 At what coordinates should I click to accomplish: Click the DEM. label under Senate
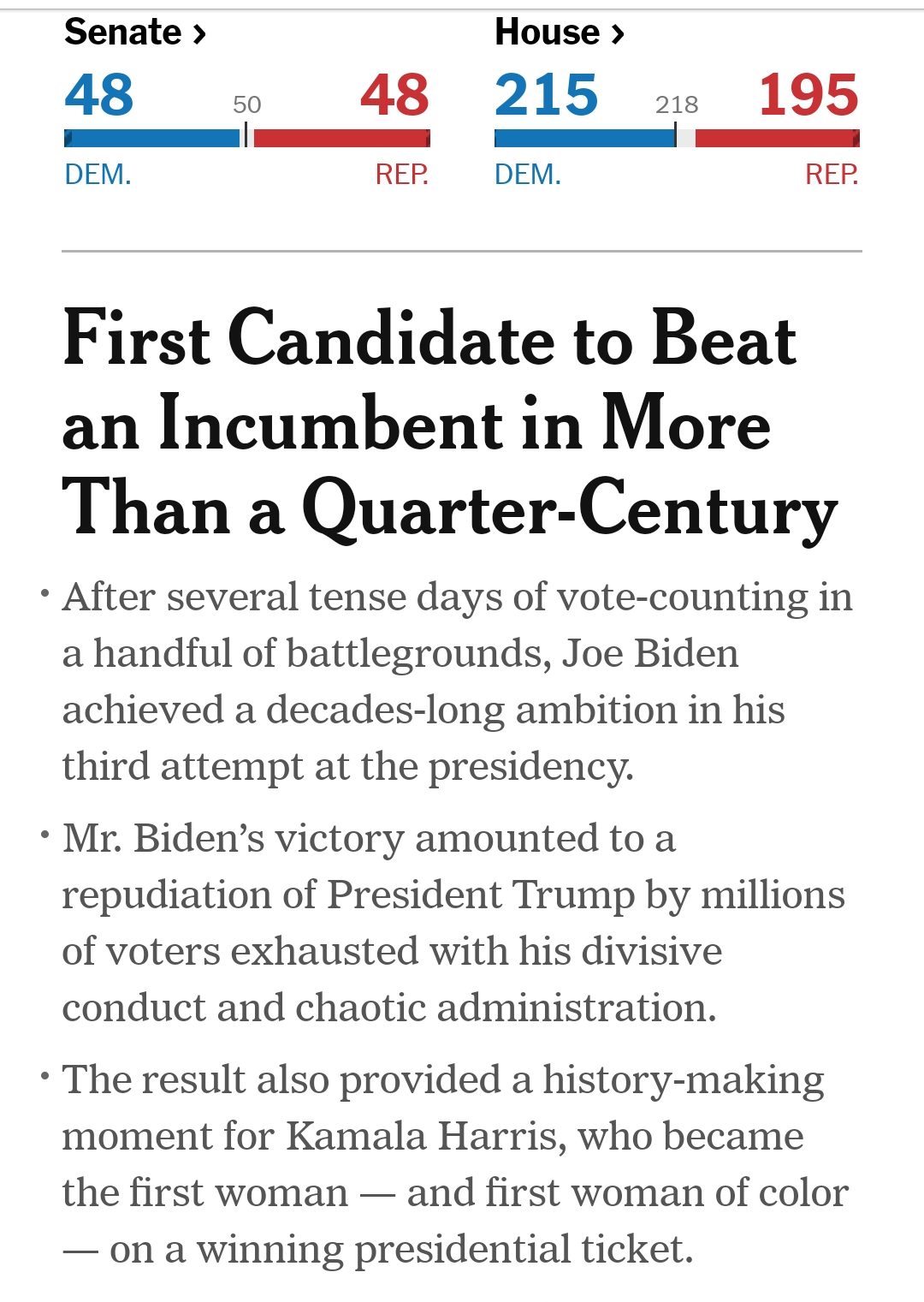[x=98, y=175]
